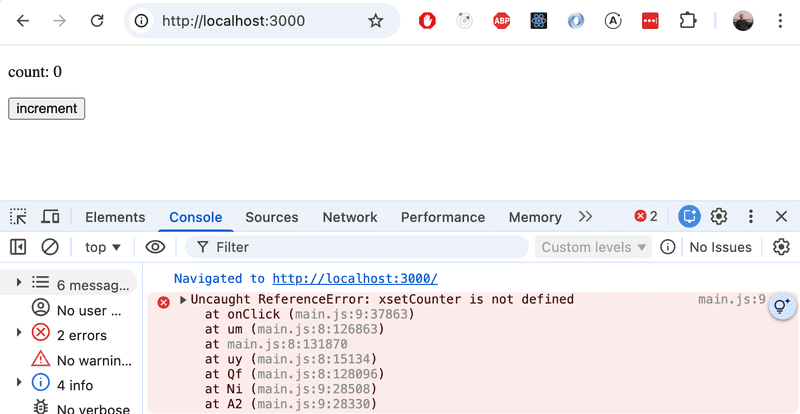Toggle the device toolbar icon
Viewport: 800px width, 414px height.
[x=50, y=217]
